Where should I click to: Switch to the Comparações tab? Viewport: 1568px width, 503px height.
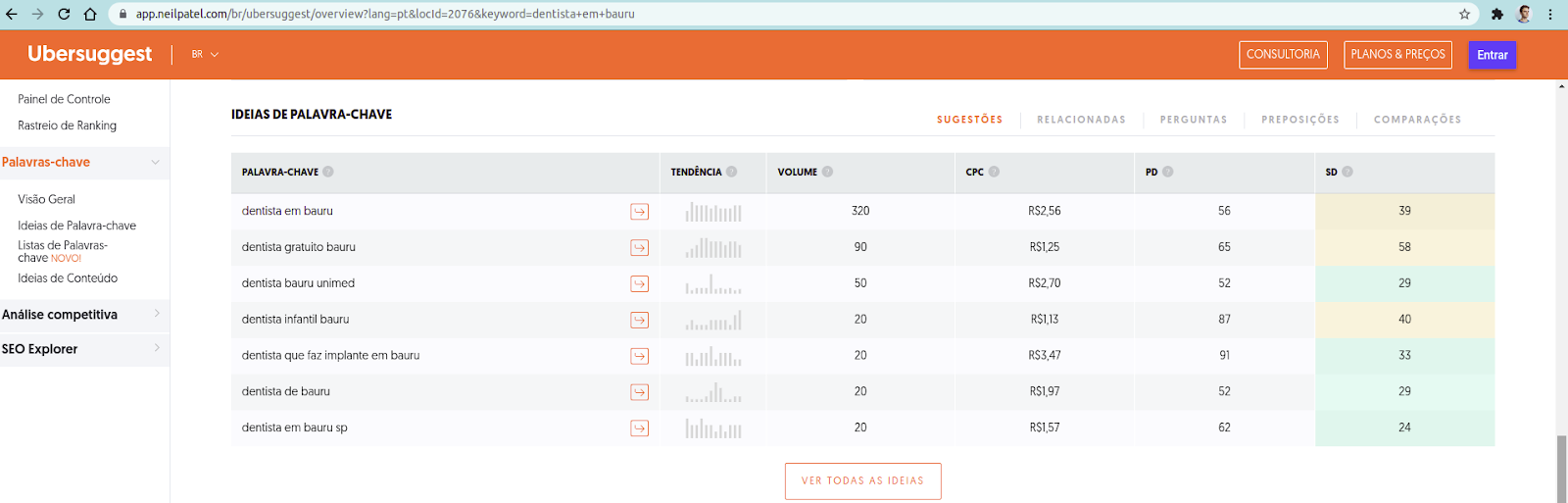point(1417,120)
